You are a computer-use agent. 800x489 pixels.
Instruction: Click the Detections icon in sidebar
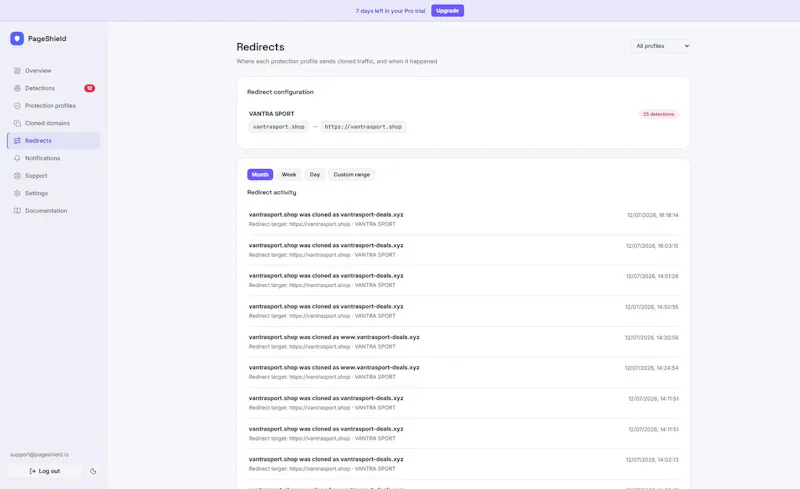point(17,88)
